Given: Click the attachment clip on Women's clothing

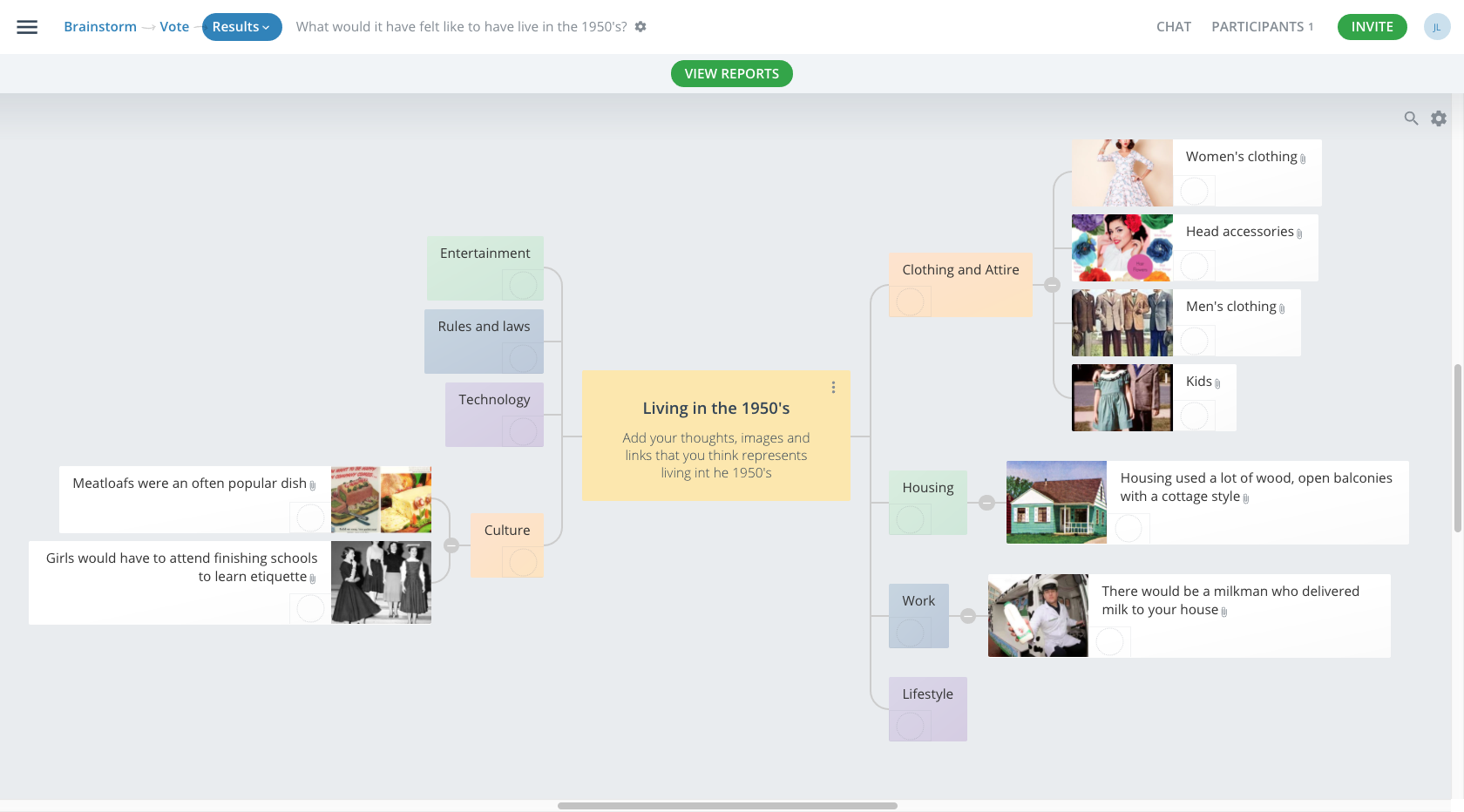Looking at the screenshot, I should tap(1302, 159).
